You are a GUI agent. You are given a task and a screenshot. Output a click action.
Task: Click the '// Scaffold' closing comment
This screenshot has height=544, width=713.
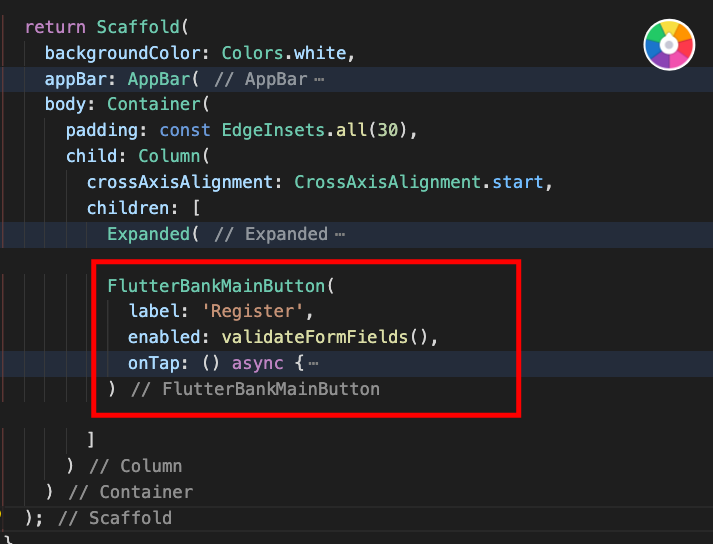pyautogui.click(x=114, y=518)
